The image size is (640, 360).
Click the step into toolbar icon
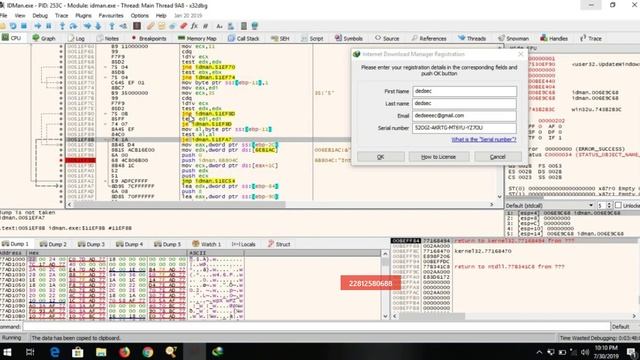62,26
